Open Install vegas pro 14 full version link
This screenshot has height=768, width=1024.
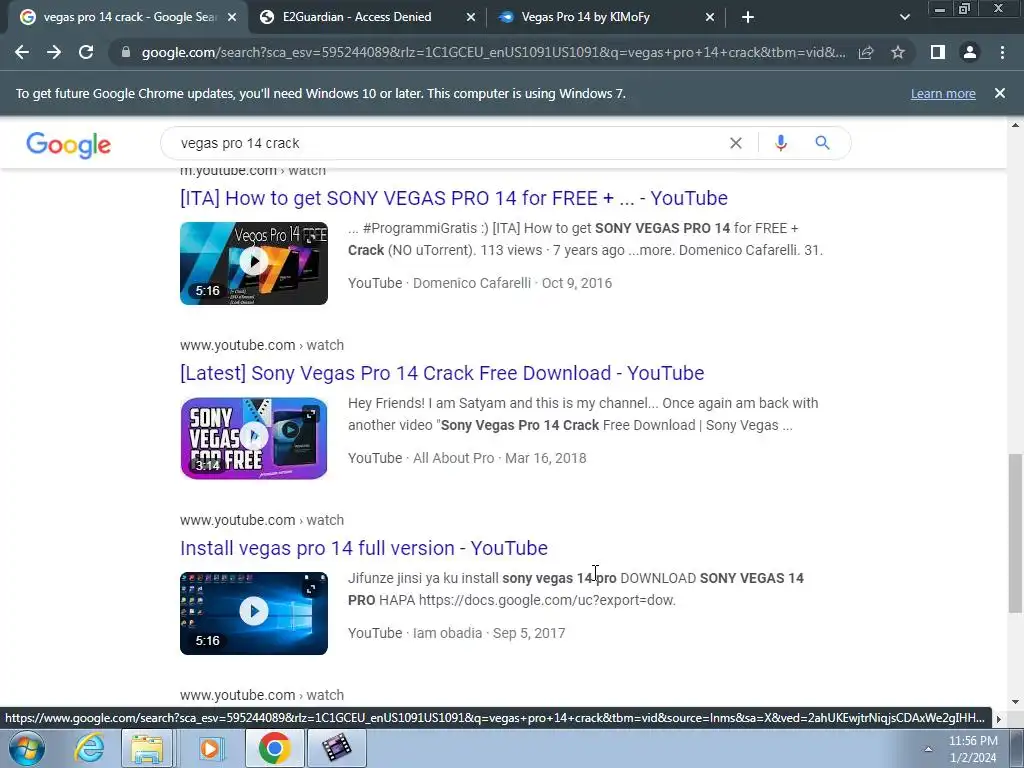click(x=364, y=548)
